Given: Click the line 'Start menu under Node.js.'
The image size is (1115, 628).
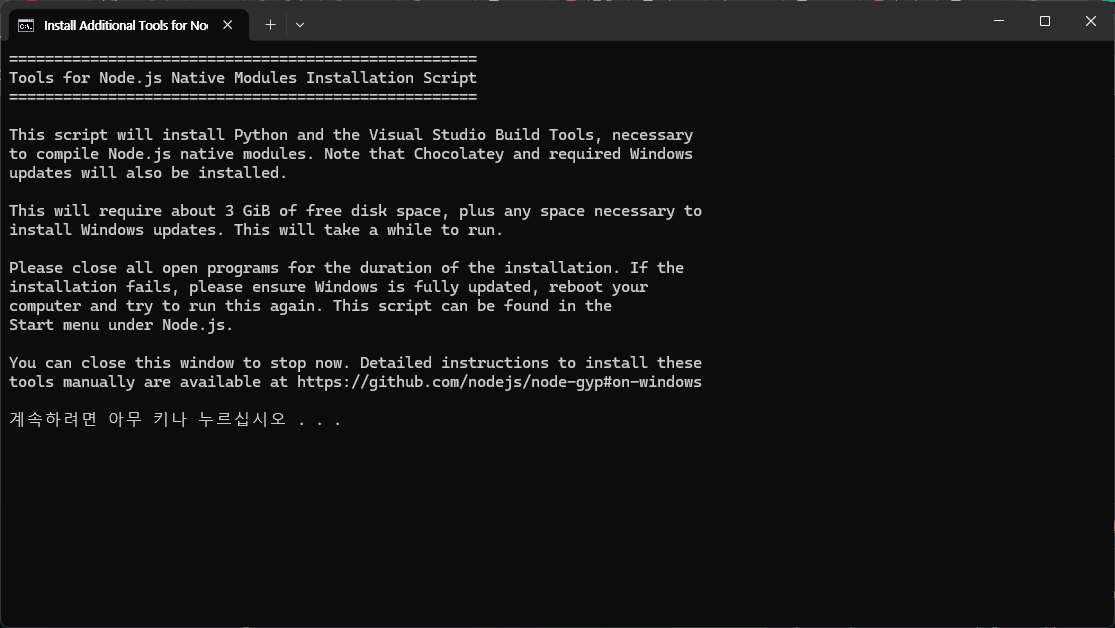Looking at the screenshot, I should click(x=121, y=324).
